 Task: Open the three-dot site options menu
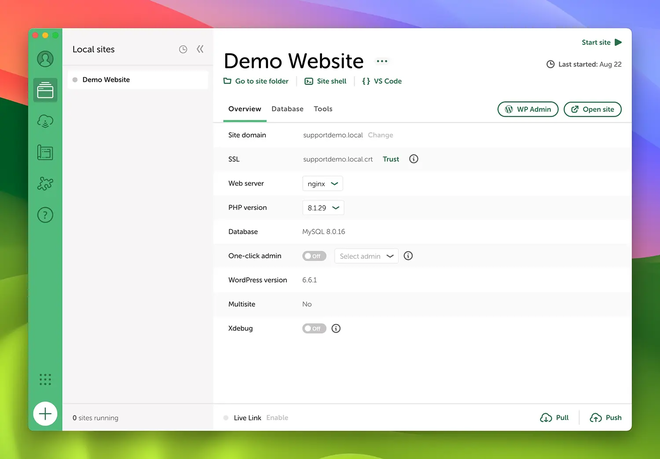pos(382,61)
